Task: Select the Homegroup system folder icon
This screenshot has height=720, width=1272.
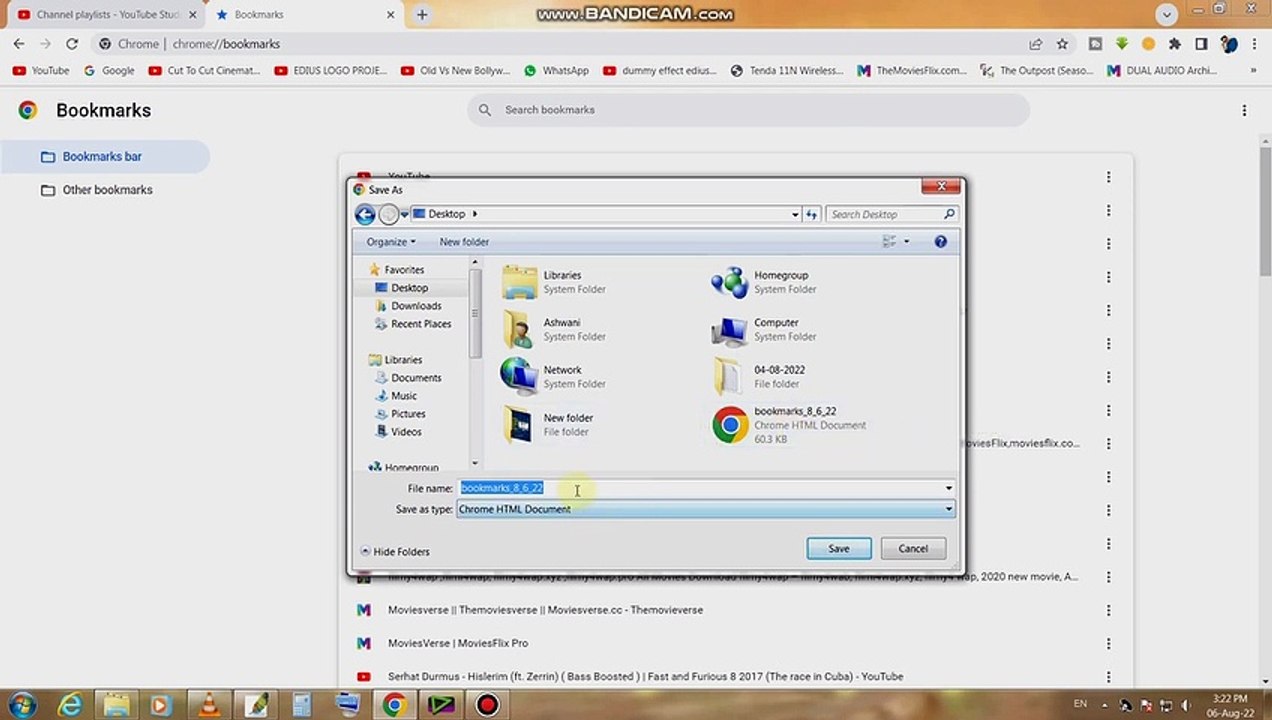Action: coord(730,282)
